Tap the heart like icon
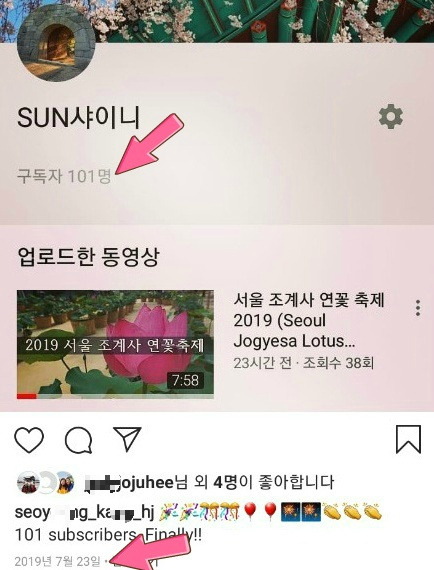Viewport: 434px width, 570px height. [29, 440]
